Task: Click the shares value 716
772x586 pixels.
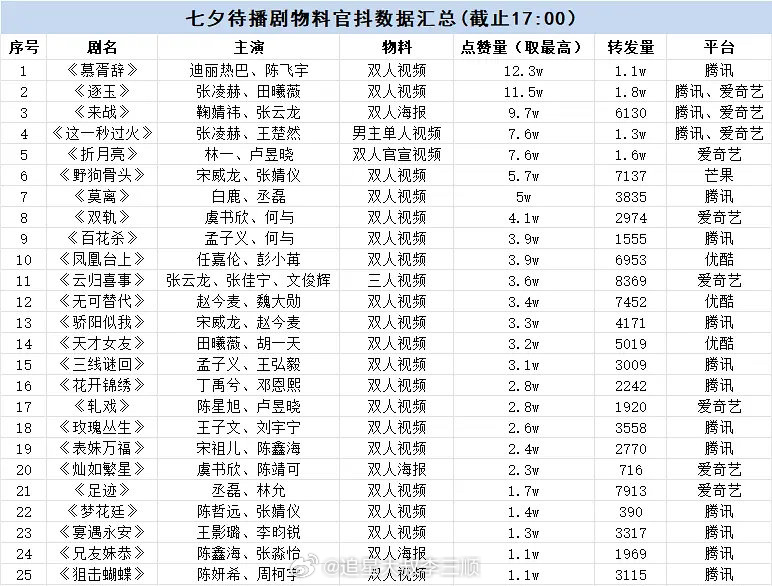Action: tap(631, 470)
